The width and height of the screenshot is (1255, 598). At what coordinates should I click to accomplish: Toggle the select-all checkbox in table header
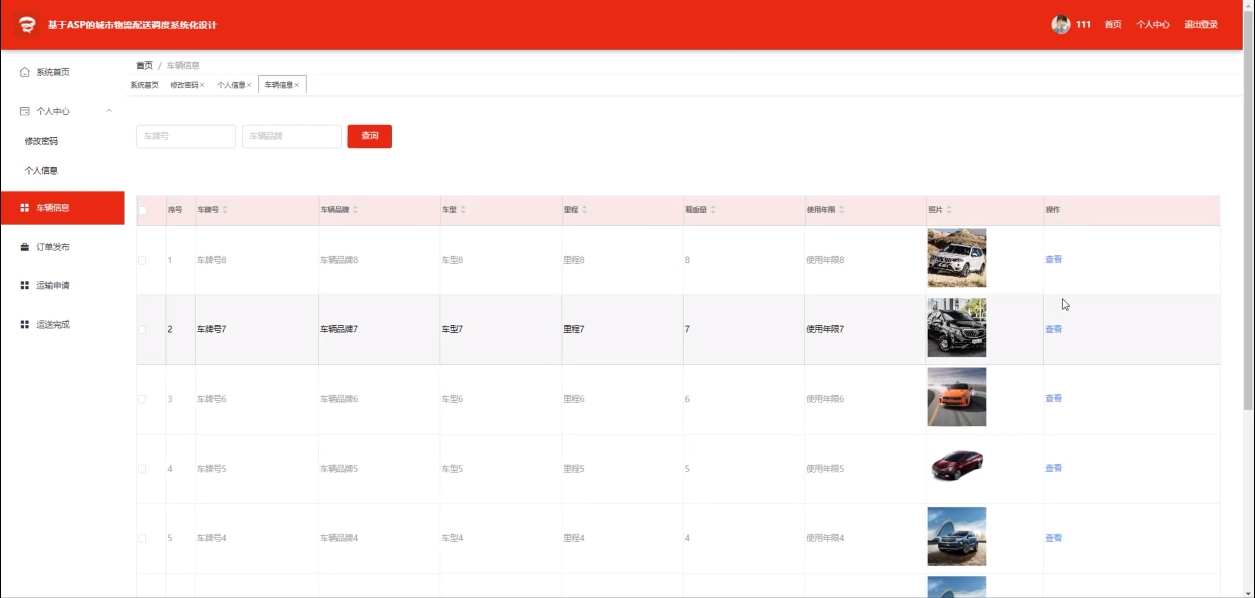(142, 210)
